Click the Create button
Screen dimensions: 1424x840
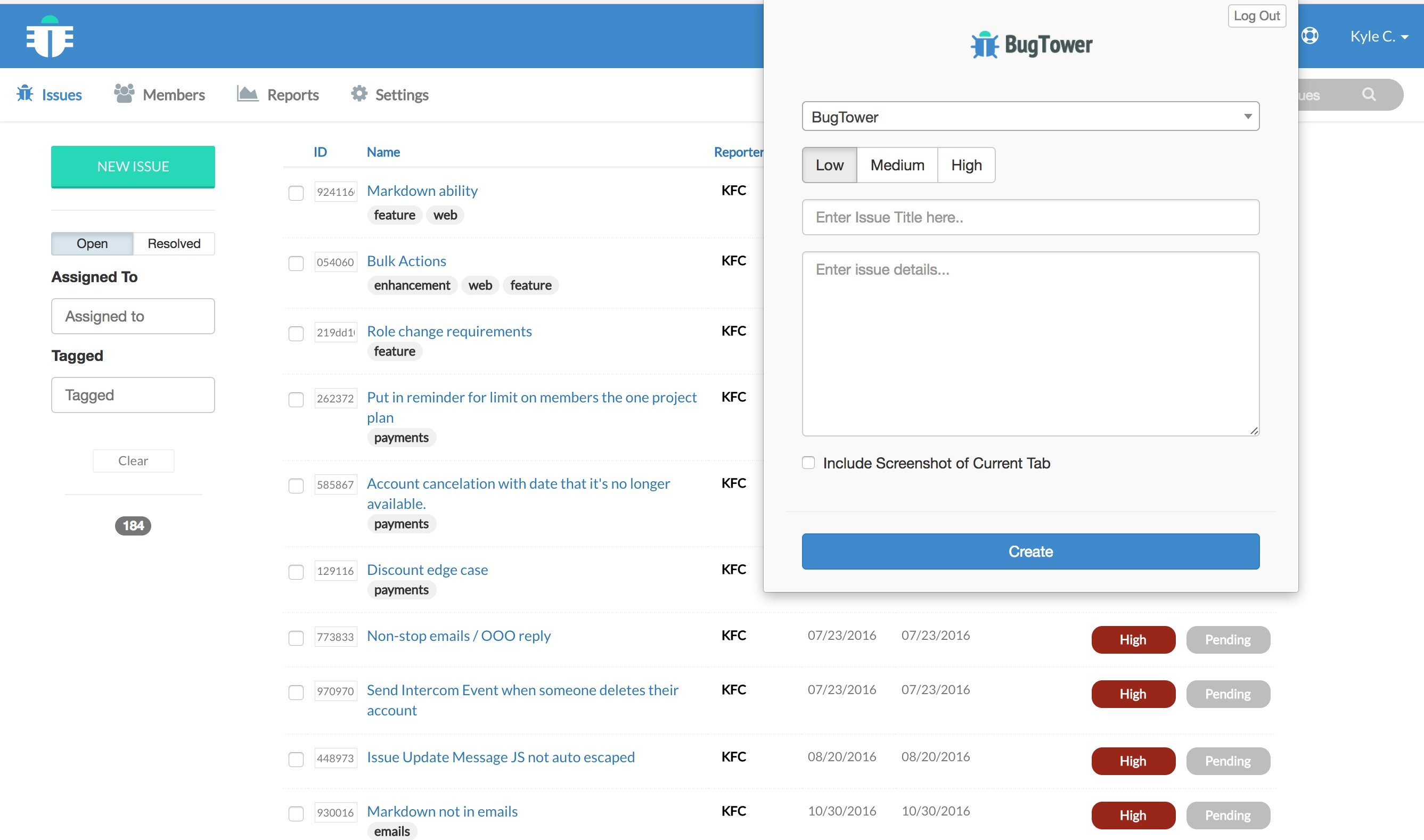1030,551
